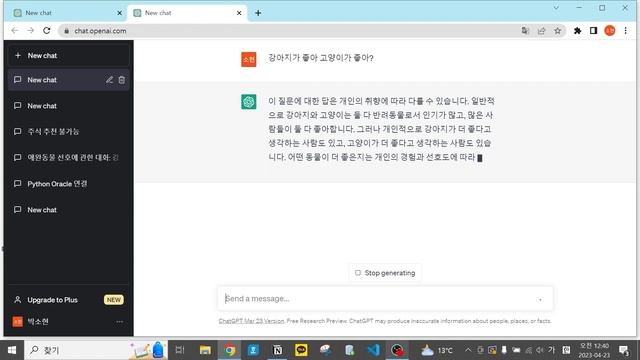
Task: Switch to Chrome on the taskbar
Action: [229, 350]
